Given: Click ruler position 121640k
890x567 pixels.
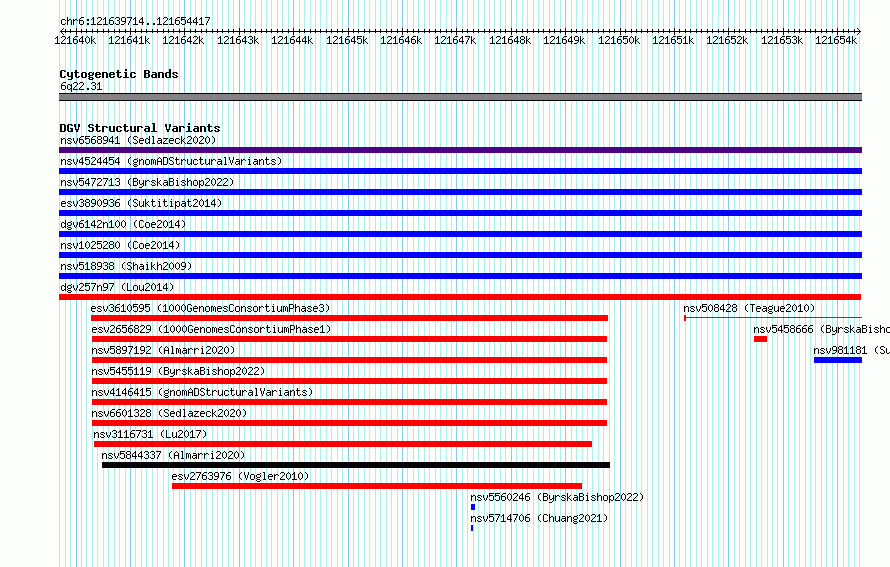Looking at the screenshot, I should [x=75, y=40].
